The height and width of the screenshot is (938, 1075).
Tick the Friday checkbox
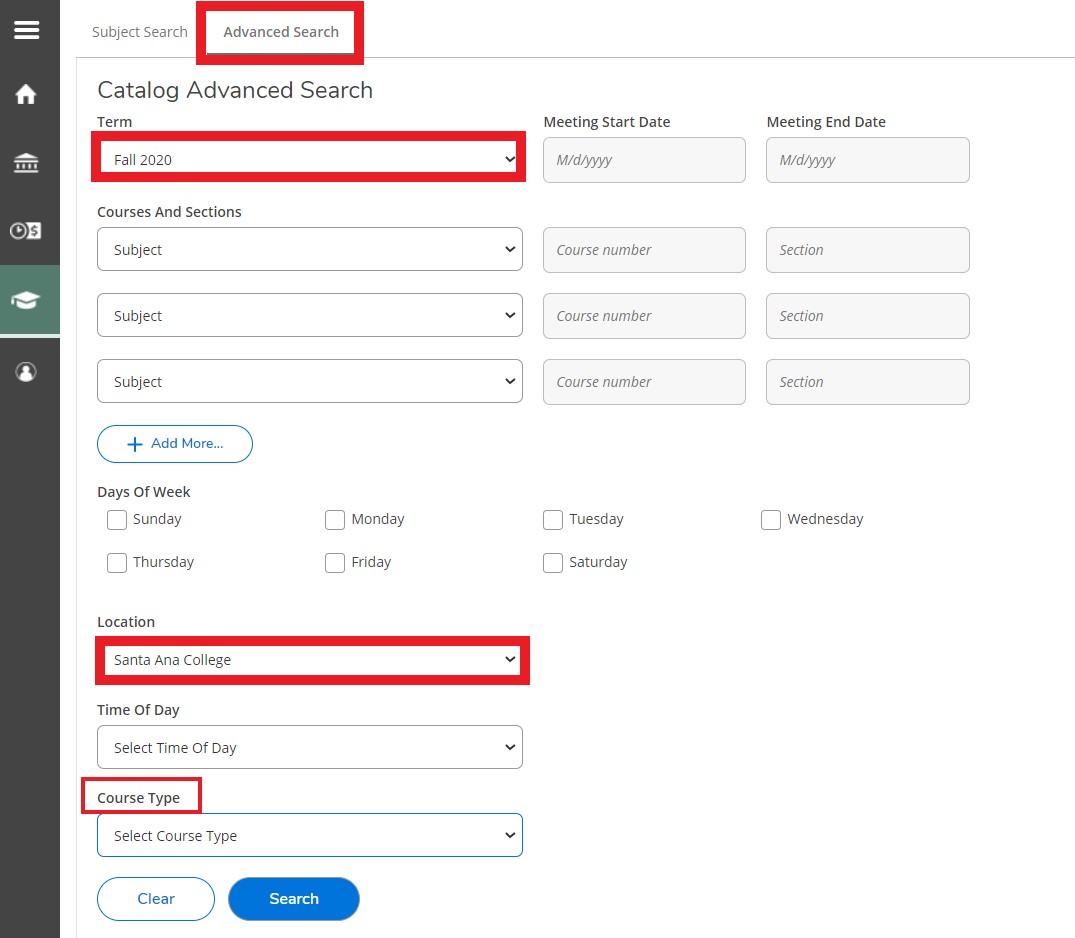[335, 563]
